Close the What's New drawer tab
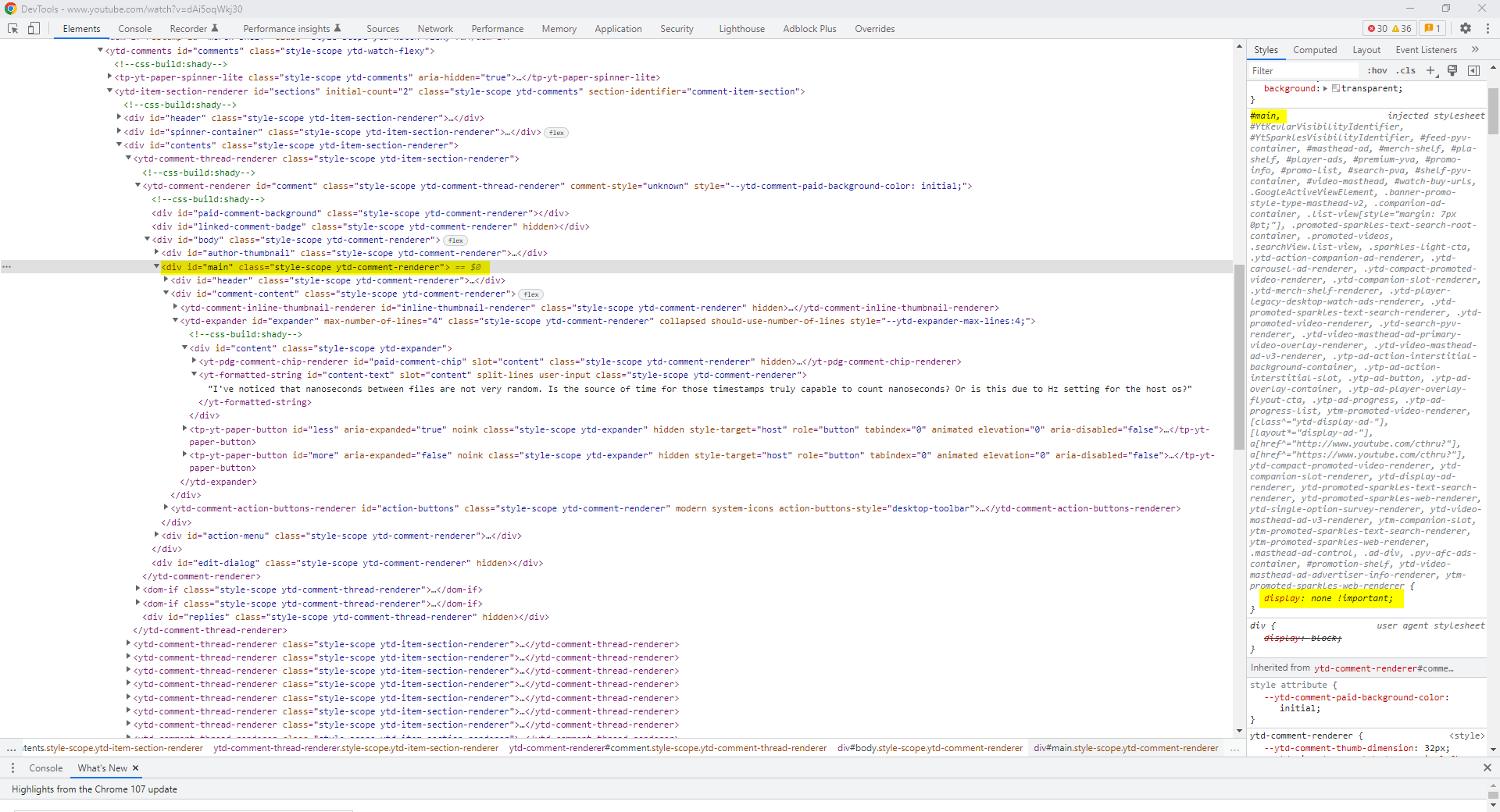The image size is (1500, 812). pyautogui.click(x=135, y=768)
